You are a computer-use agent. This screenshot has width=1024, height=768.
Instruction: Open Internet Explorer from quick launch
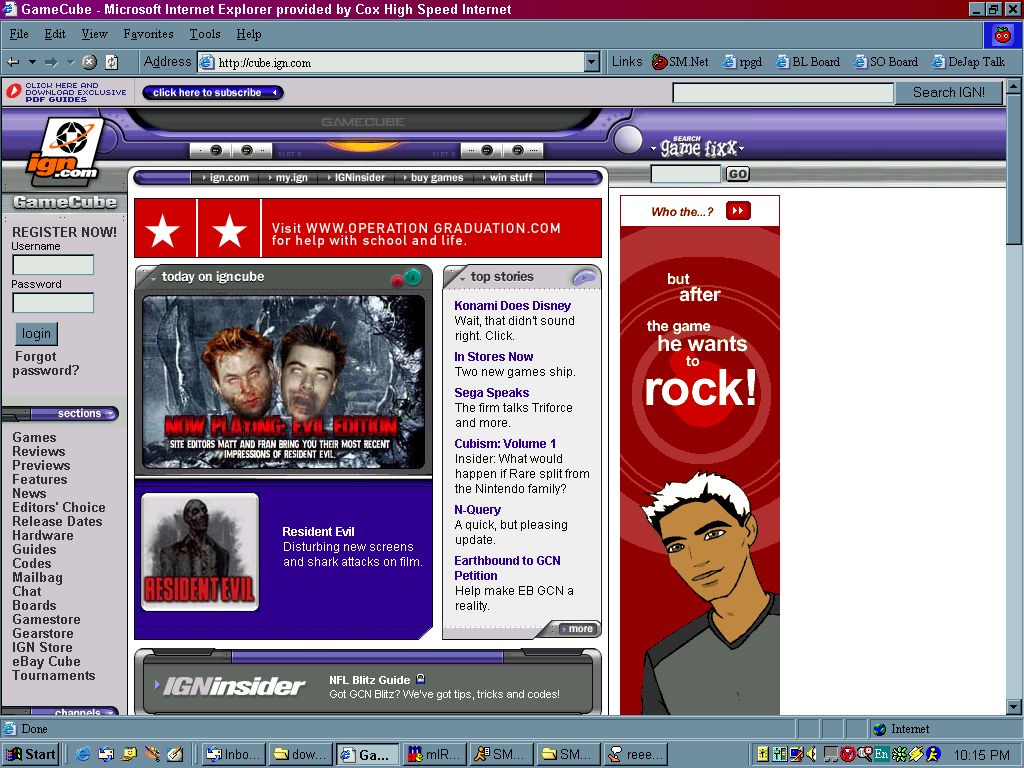[x=83, y=754]
